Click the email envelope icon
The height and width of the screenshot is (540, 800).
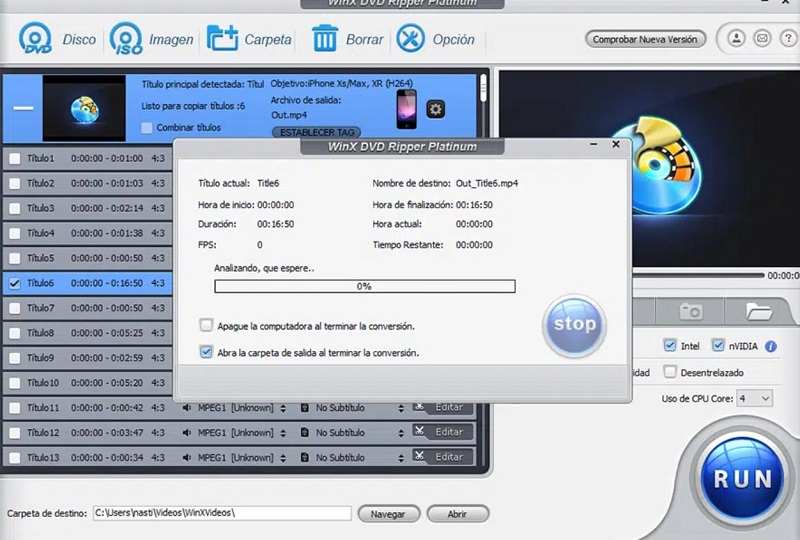coord(762,38)
